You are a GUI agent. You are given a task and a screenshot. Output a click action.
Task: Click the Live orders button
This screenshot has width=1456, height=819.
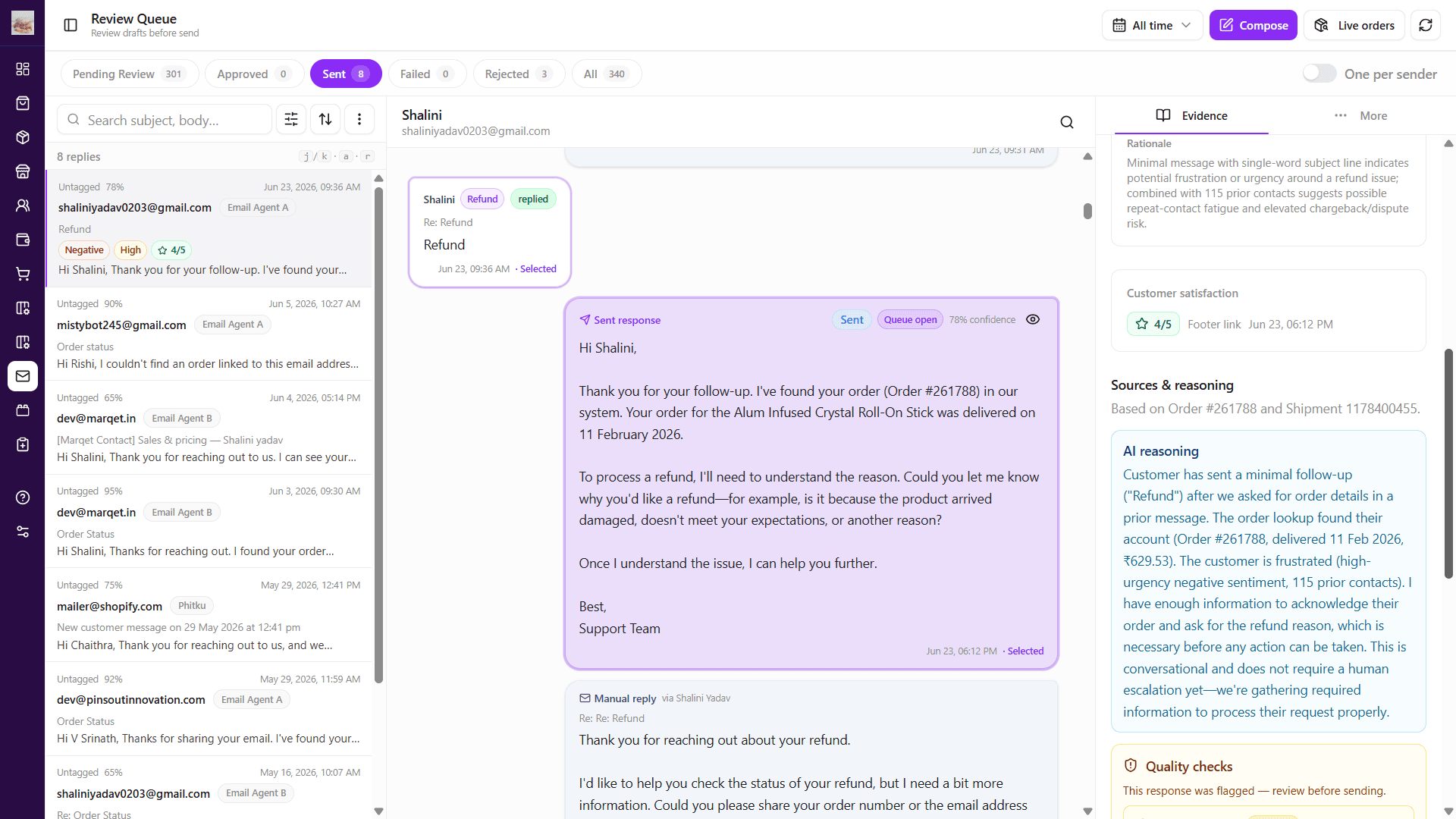tap(1354, 25)
